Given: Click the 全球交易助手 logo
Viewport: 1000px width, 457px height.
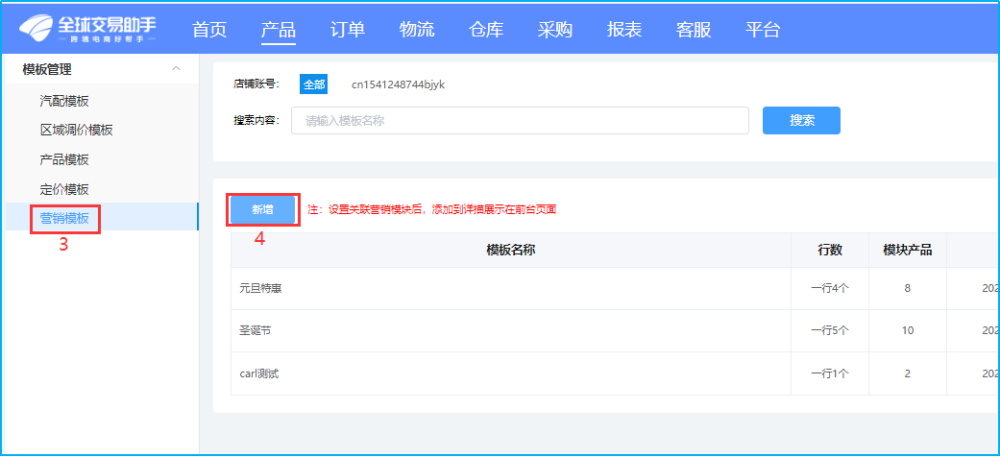Looking at the screenshot, I should pyautogui.click(x=87, y=28).
